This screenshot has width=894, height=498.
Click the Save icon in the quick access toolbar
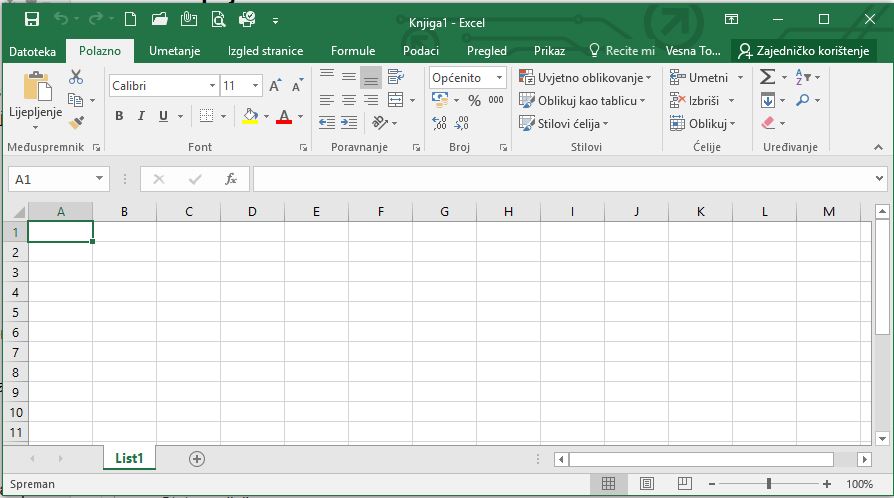pos(31,19)
